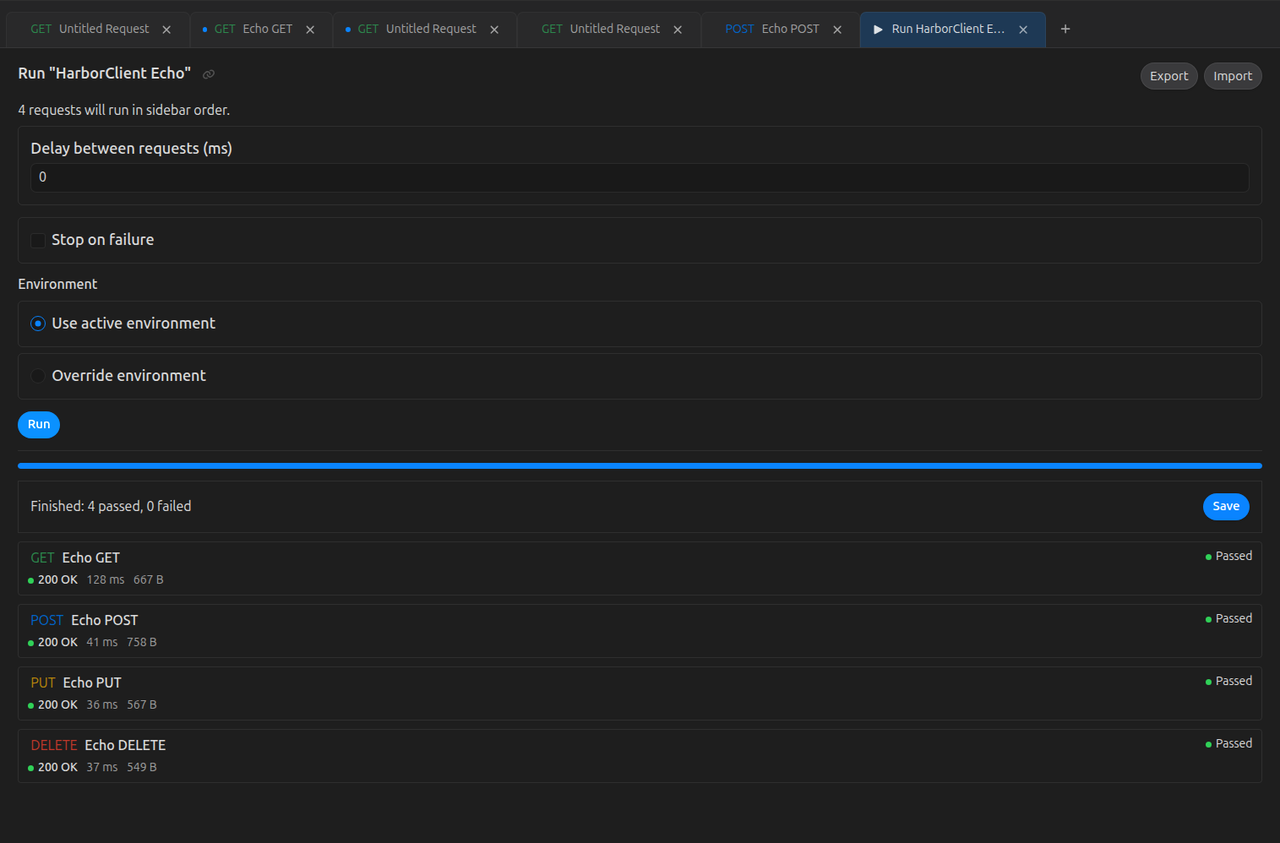The image size is (1280, 843).
Task: Click the run progress bar
Action: 640,466
